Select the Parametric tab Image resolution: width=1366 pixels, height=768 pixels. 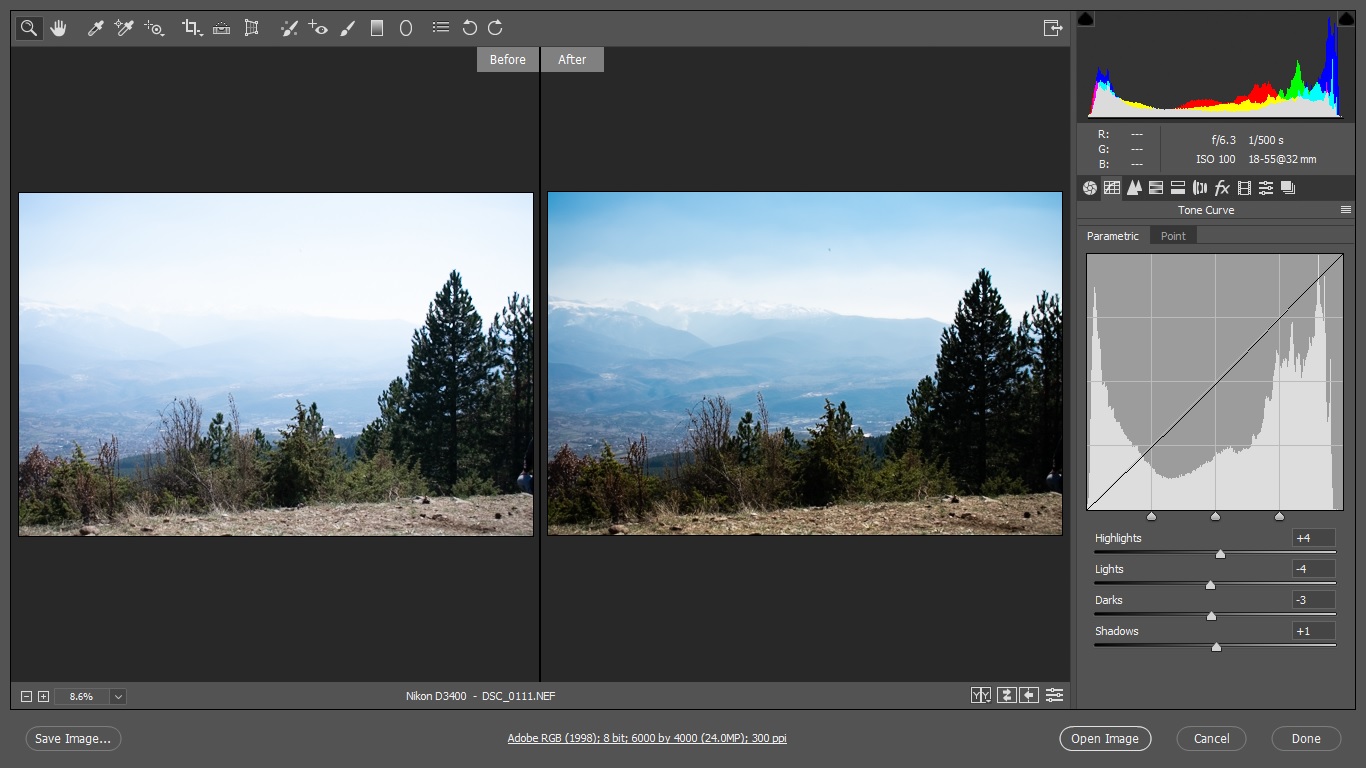pyautogui.click(x=1113, y=236)
